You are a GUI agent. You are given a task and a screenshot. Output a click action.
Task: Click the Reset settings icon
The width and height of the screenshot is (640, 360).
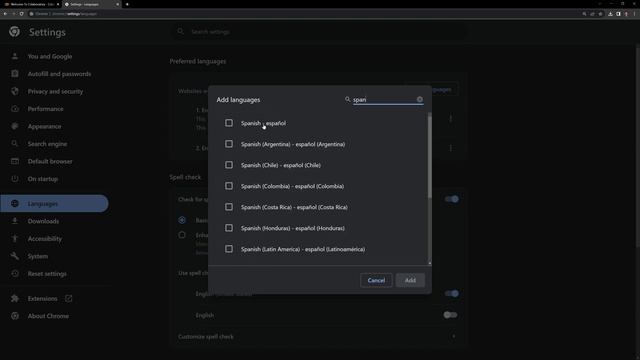point(15,273)
